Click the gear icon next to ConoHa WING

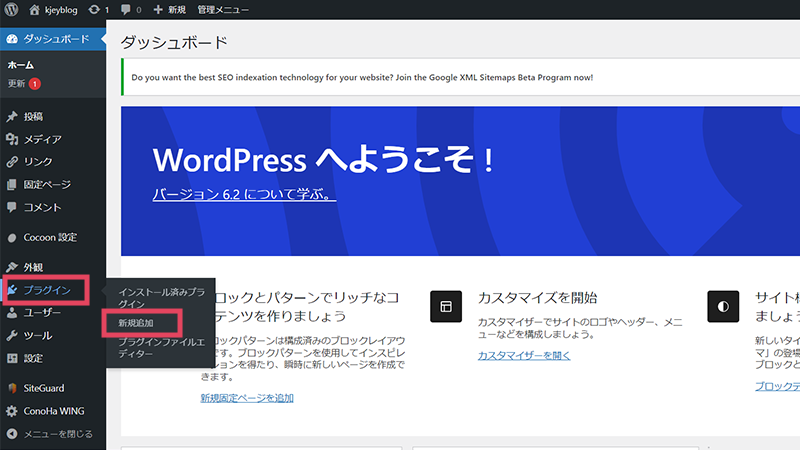click(12, 411)
